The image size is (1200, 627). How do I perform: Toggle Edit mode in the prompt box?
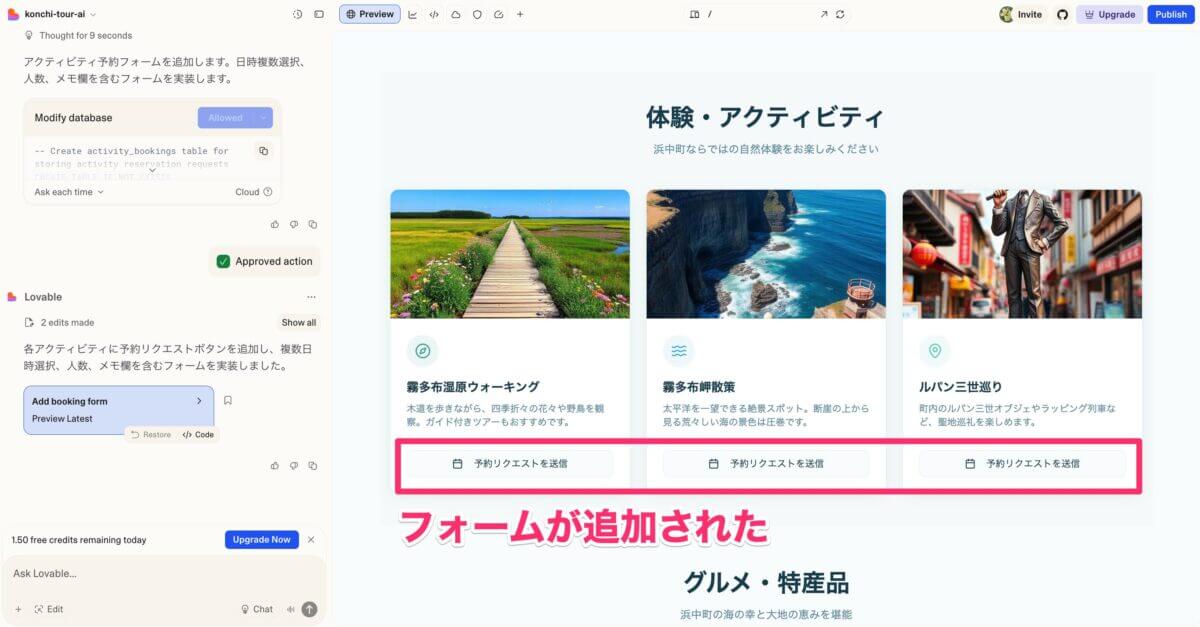48,609
